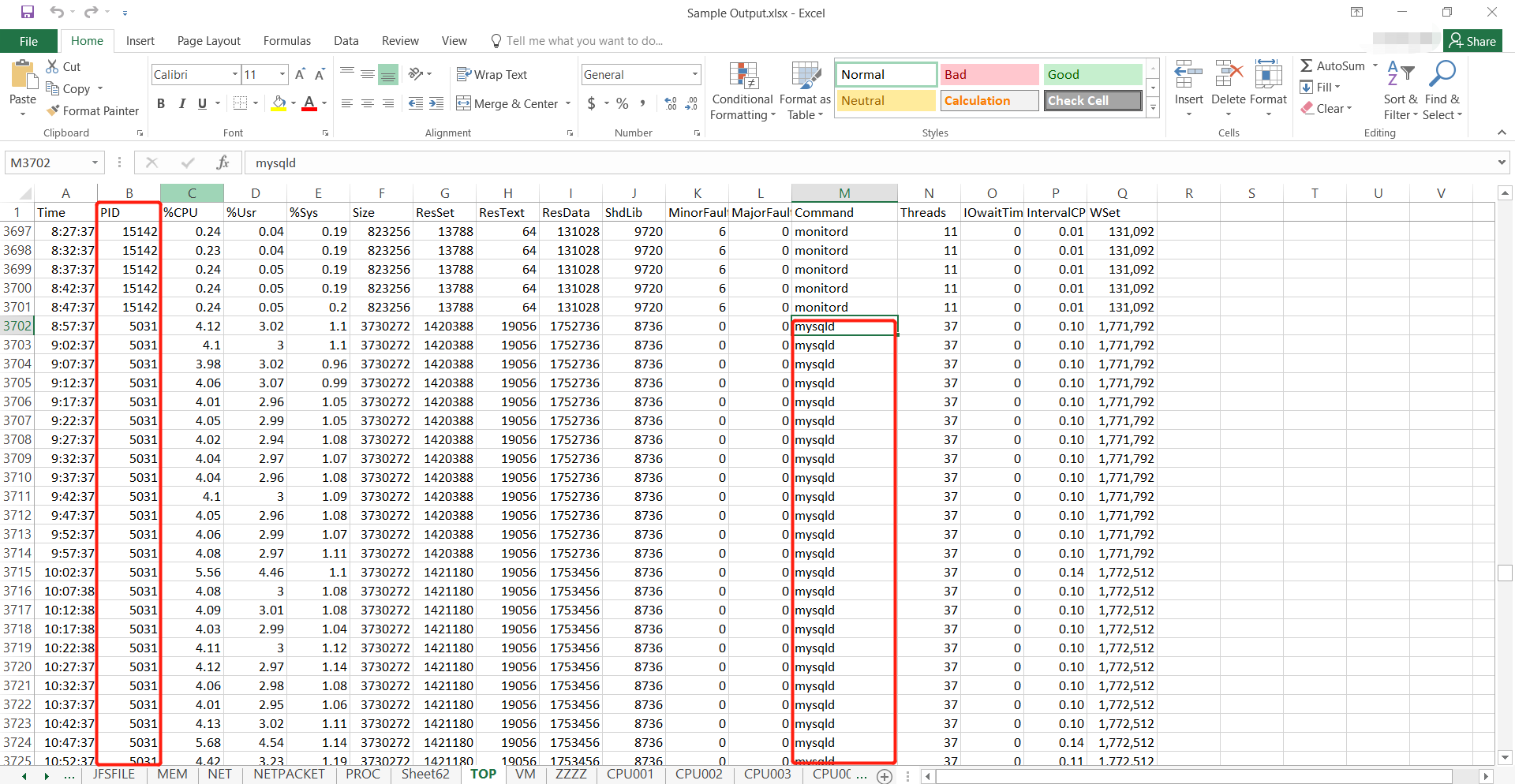Click the Share button
The width and height of the screenshot is (1515, 784).
pos(1472,41)
